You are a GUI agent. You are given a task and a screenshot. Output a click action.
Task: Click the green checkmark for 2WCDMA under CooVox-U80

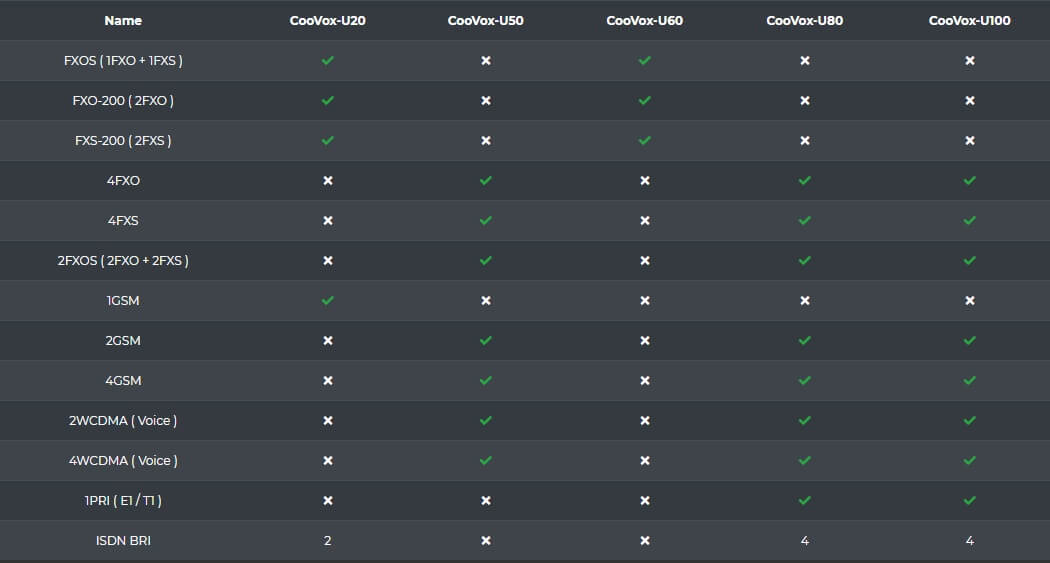tap(805, 421)
